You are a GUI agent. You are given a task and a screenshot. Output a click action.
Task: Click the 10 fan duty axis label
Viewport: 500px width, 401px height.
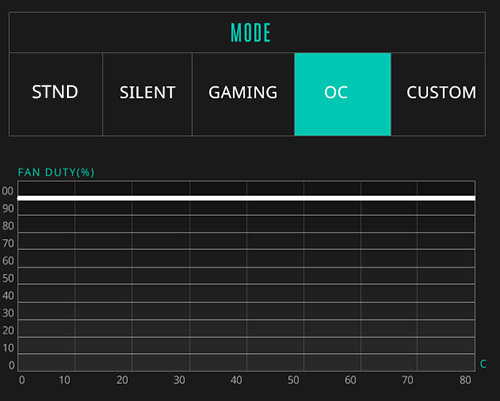point(8,348)
